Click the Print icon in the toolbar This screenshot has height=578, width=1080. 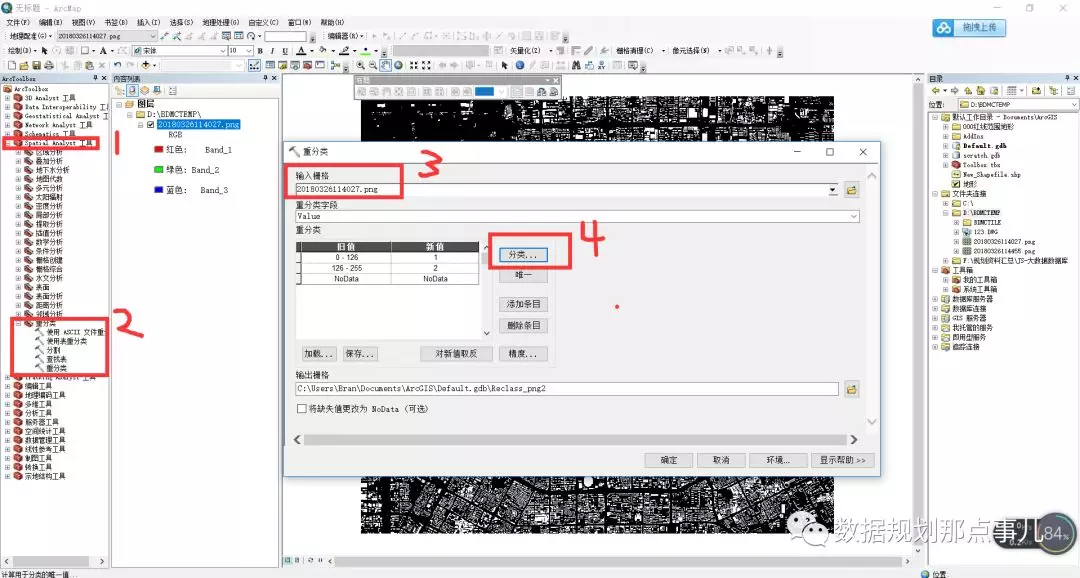point(49,65)
